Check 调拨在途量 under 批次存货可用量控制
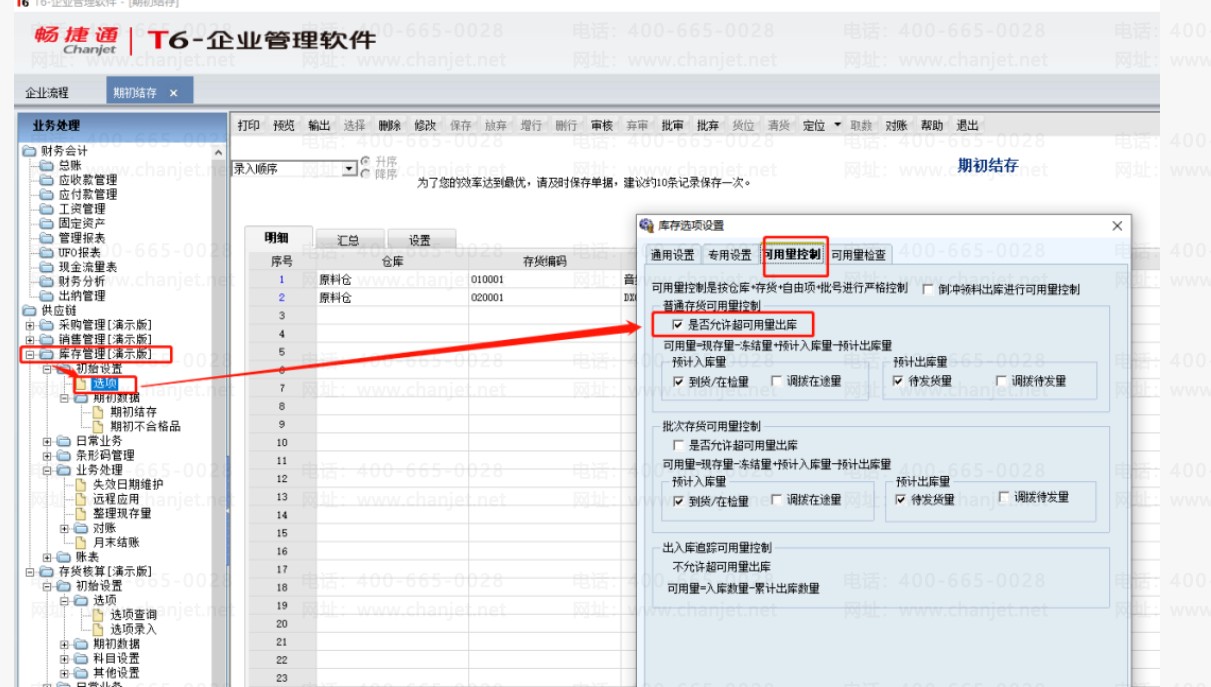 (x=776, y=500)
